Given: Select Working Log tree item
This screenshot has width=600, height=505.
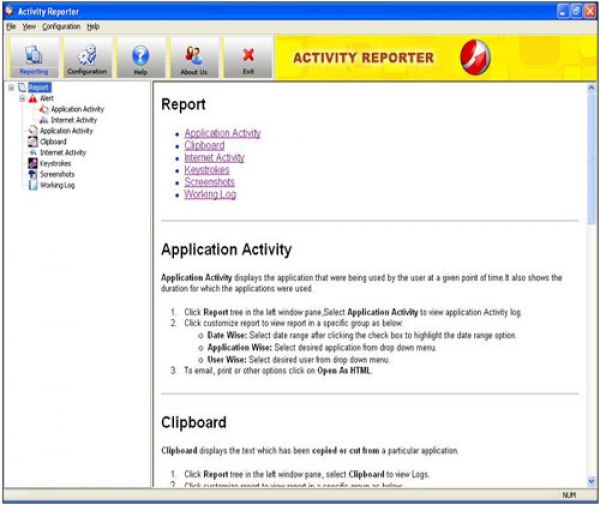Looking at the screenshot, I should click(57, 185).
